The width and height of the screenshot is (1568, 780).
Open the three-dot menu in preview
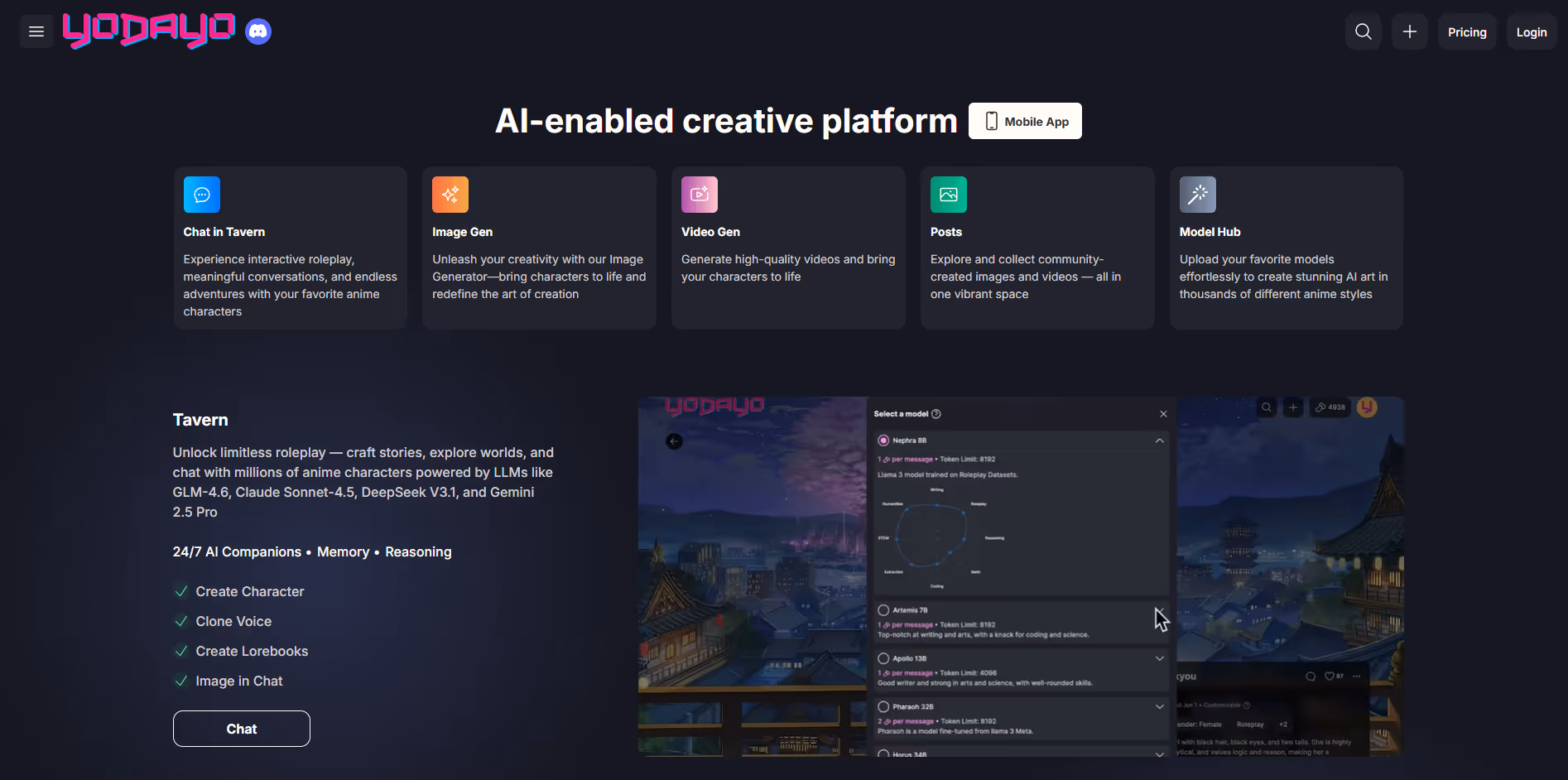click(x=1356, y=676)
